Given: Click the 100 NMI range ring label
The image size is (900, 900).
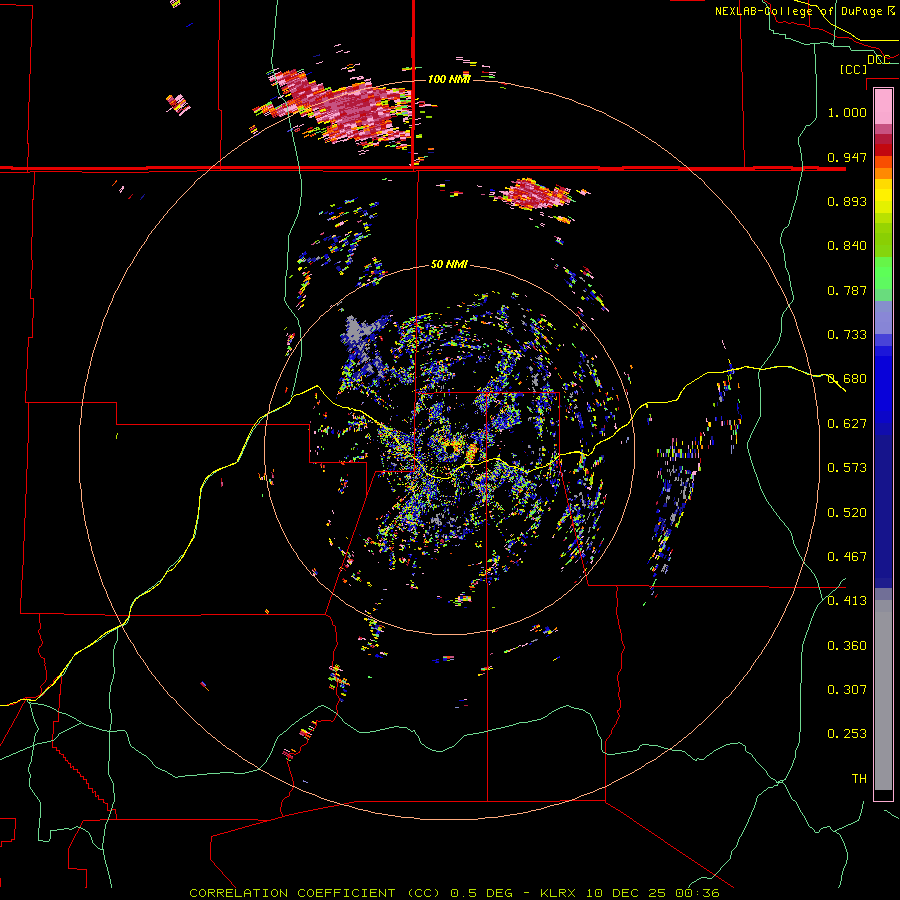Looking at the screenshot, I should tap(449, 79).
